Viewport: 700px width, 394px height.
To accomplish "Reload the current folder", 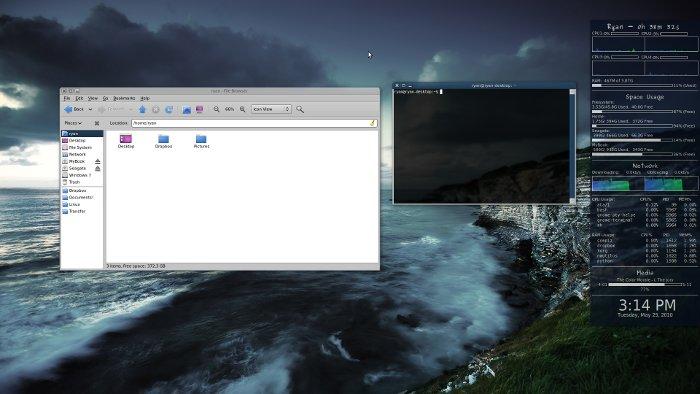I will pyautogui.click(x=169, y=109).
